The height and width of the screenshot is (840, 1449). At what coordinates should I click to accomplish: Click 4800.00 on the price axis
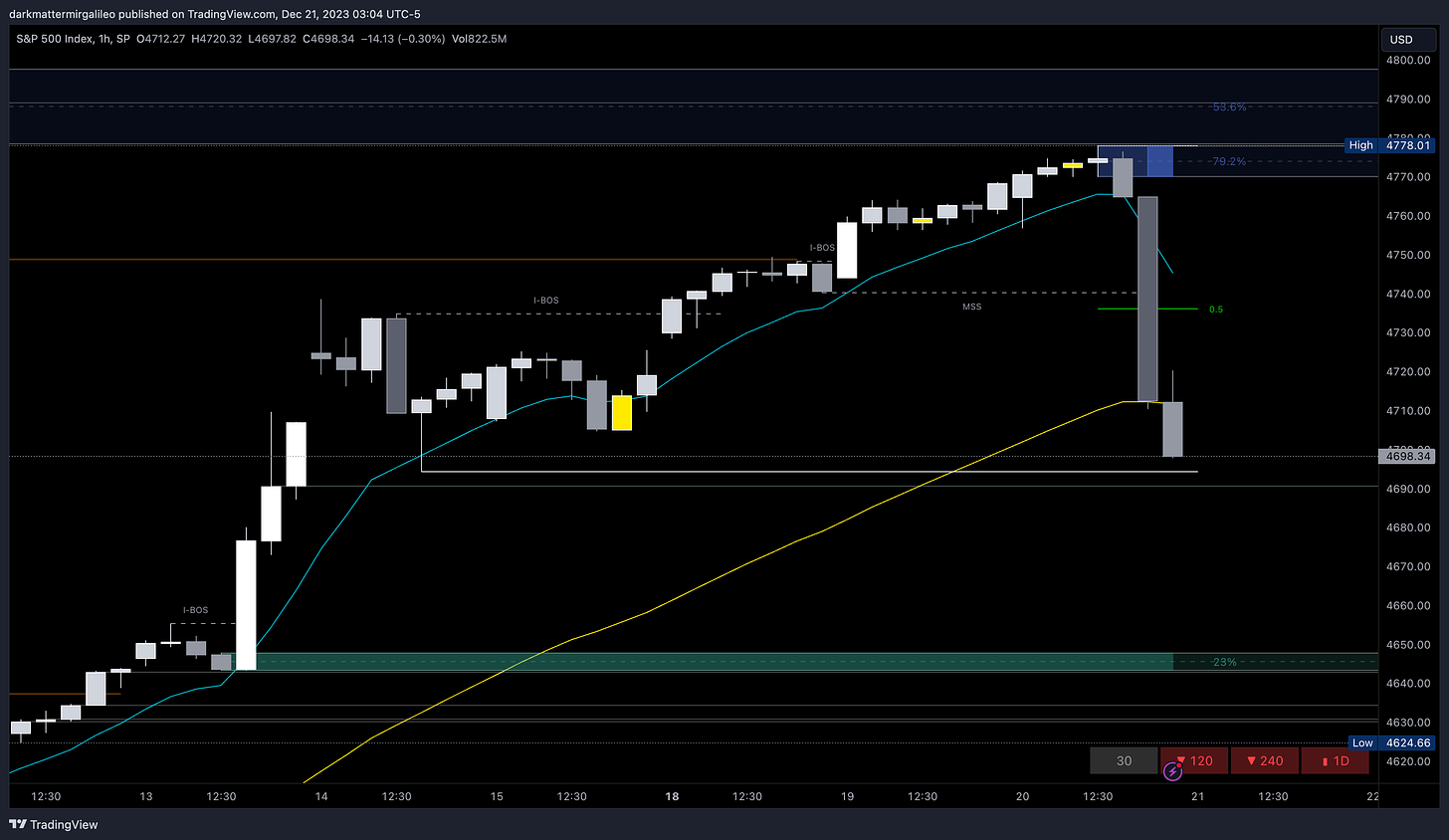point(1408,60)
